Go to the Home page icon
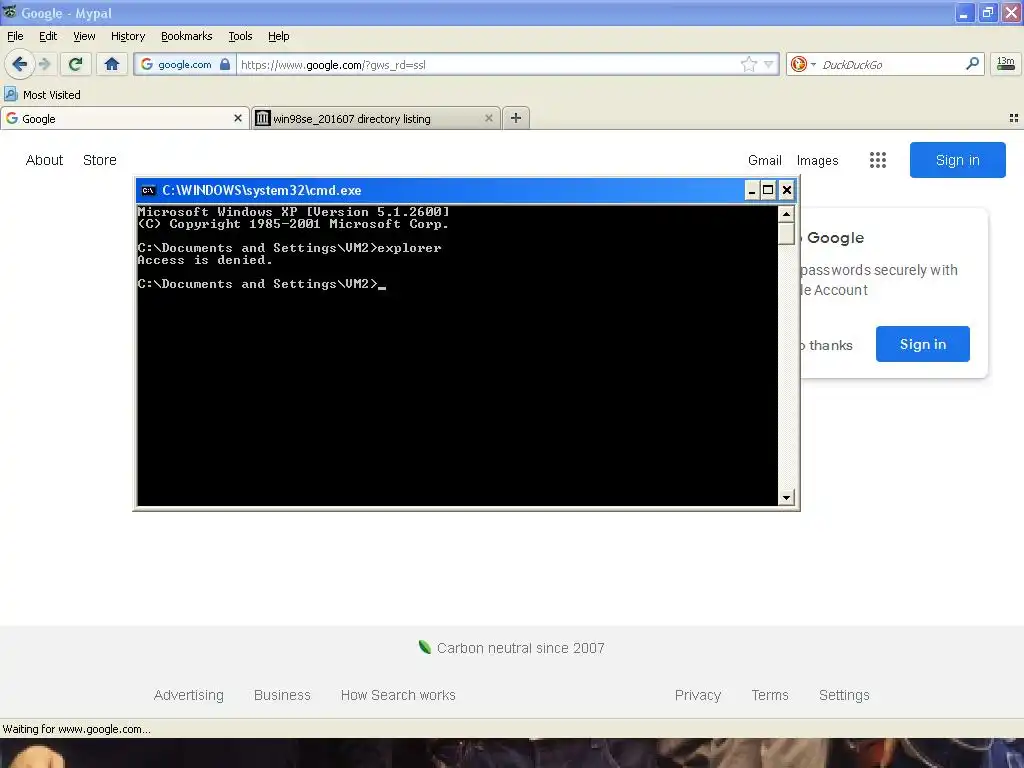Screen dimensions: 1024x768 coord(112,64)
